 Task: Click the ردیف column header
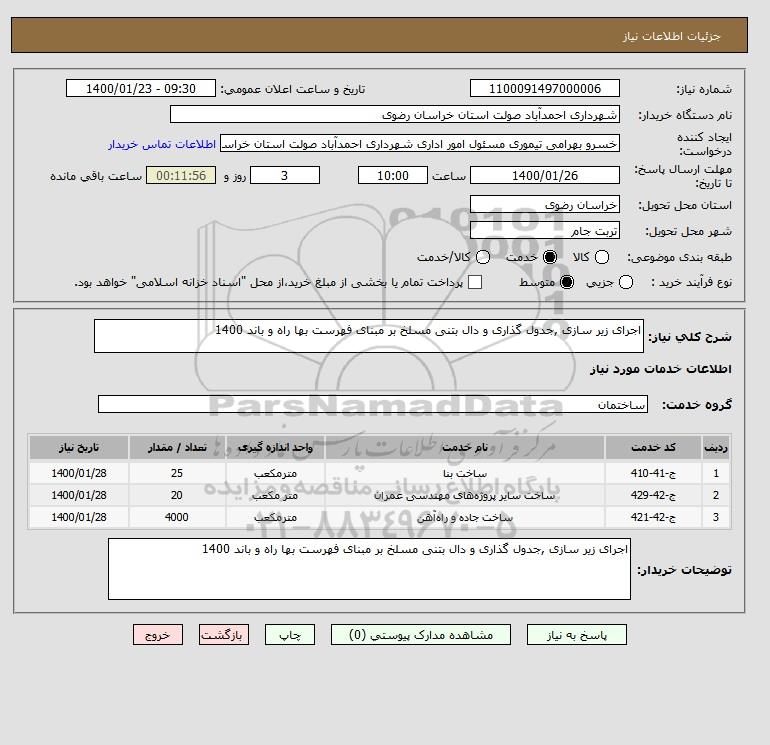[x=715, y=447]
